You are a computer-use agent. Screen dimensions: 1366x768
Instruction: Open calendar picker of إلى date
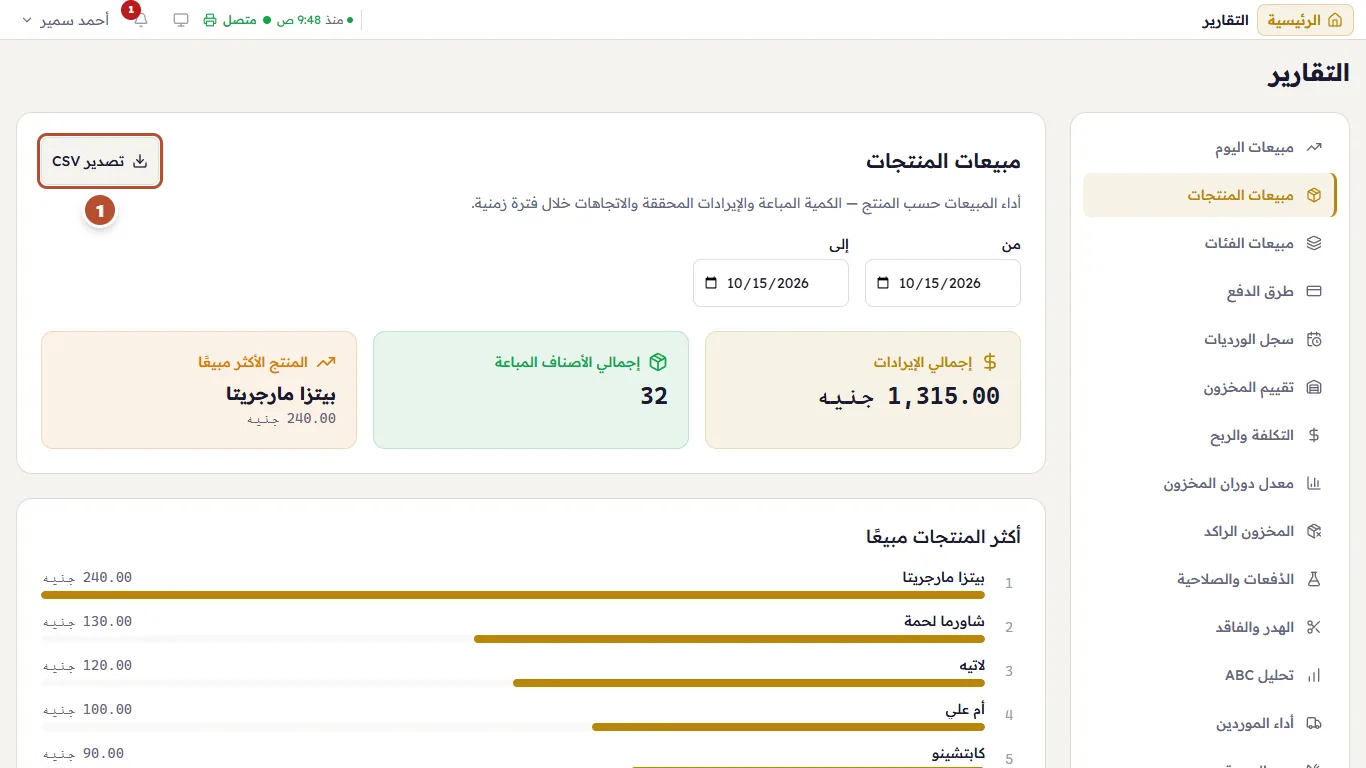pos(711,283)
